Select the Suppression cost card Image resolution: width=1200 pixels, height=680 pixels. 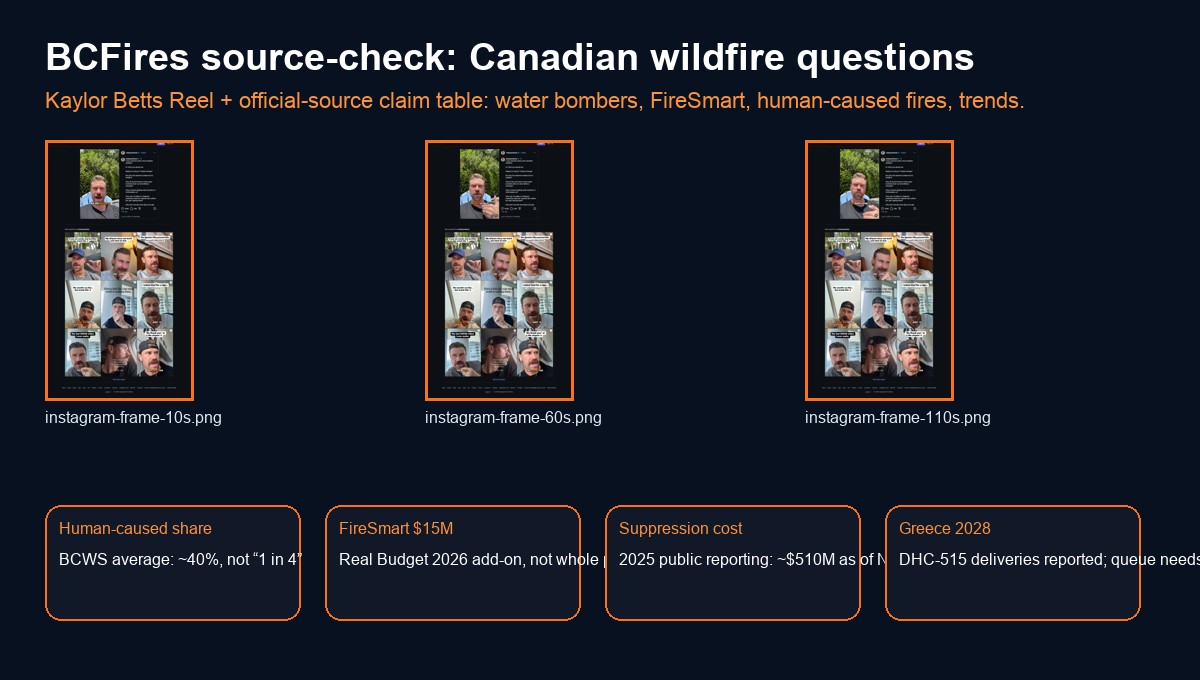[x=733, y=563]
